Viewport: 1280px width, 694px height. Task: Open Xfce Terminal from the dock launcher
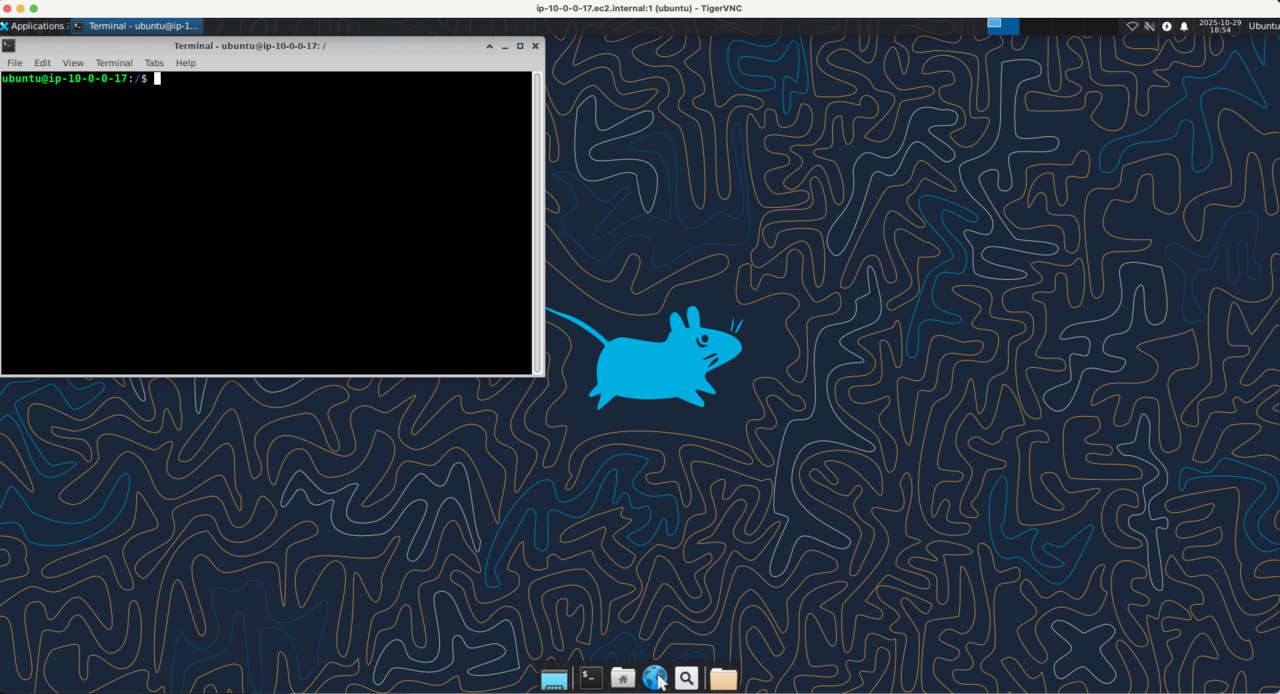590,677
